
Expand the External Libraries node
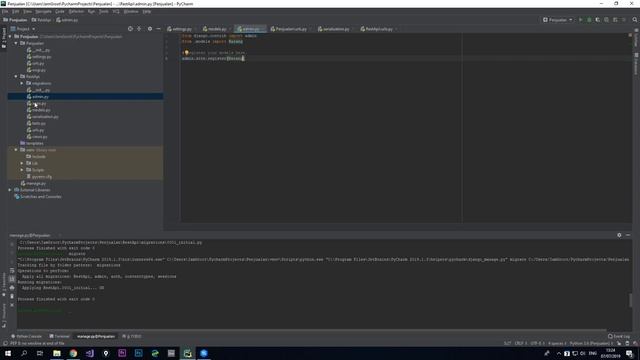[10, 190]
